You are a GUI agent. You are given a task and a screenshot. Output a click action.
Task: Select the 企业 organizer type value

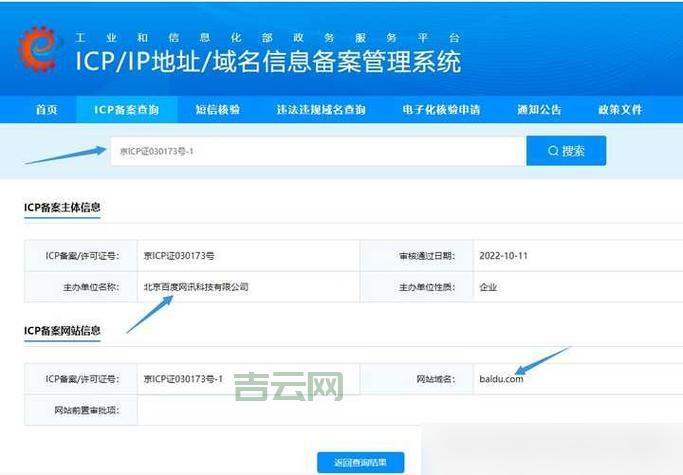(488, 287)
